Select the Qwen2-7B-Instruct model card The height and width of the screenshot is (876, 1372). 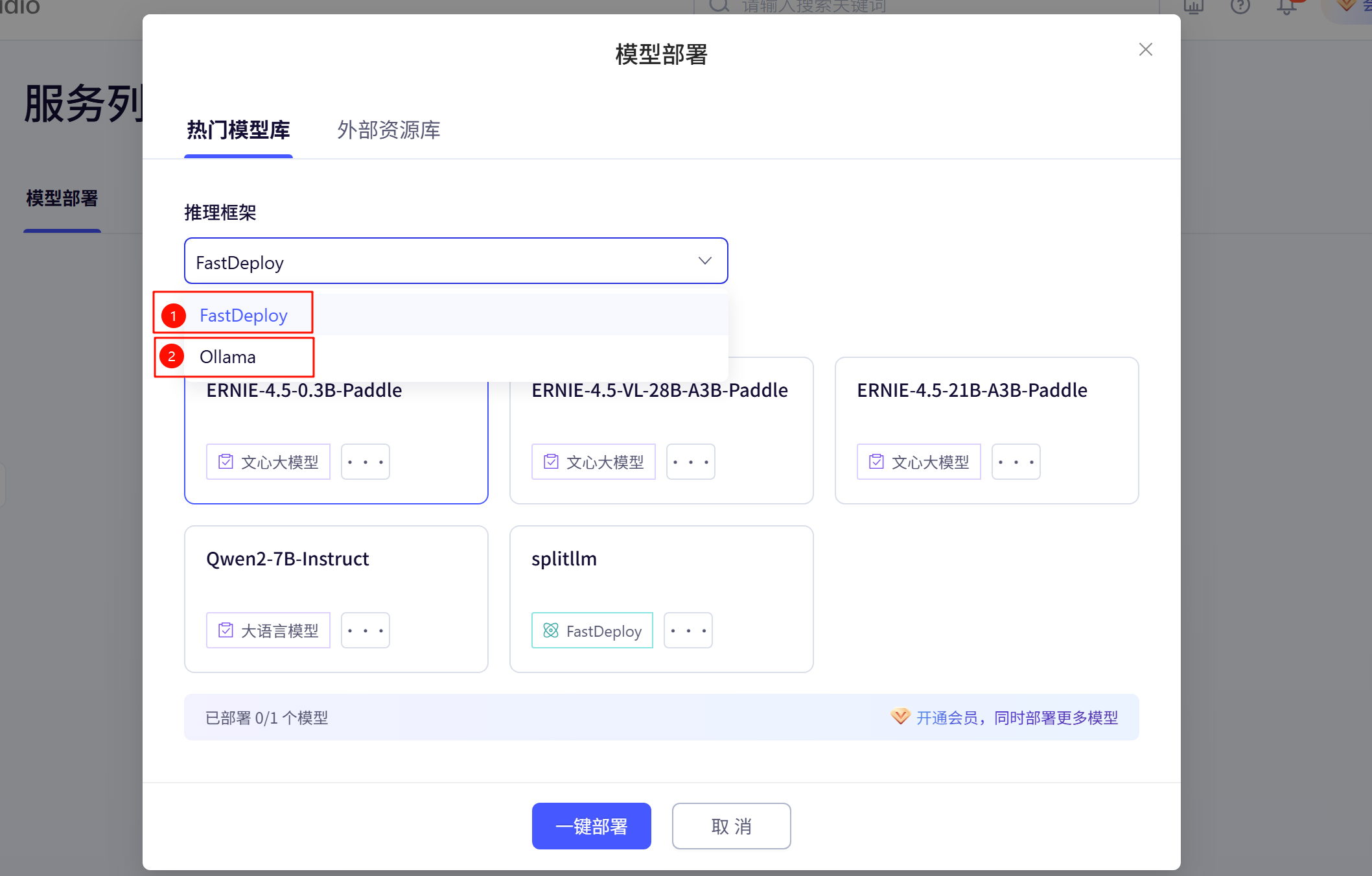pyautogui.click(x=336, y=599)
